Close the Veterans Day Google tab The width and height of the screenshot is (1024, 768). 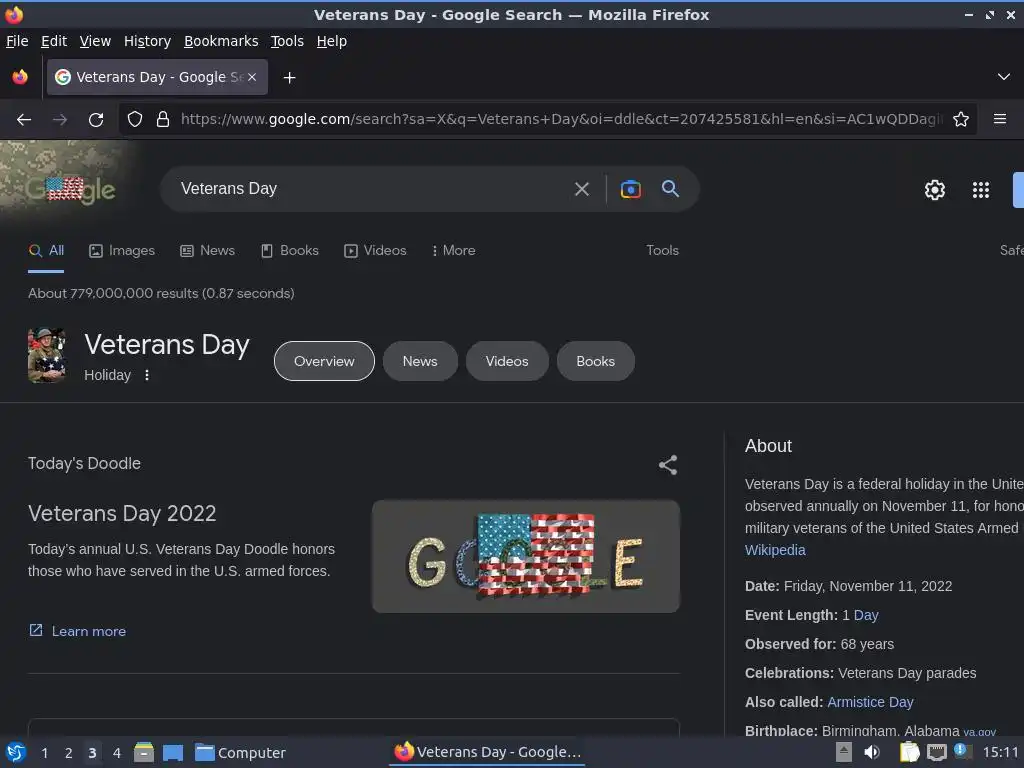pyautogui.click(x=252, y=77)
